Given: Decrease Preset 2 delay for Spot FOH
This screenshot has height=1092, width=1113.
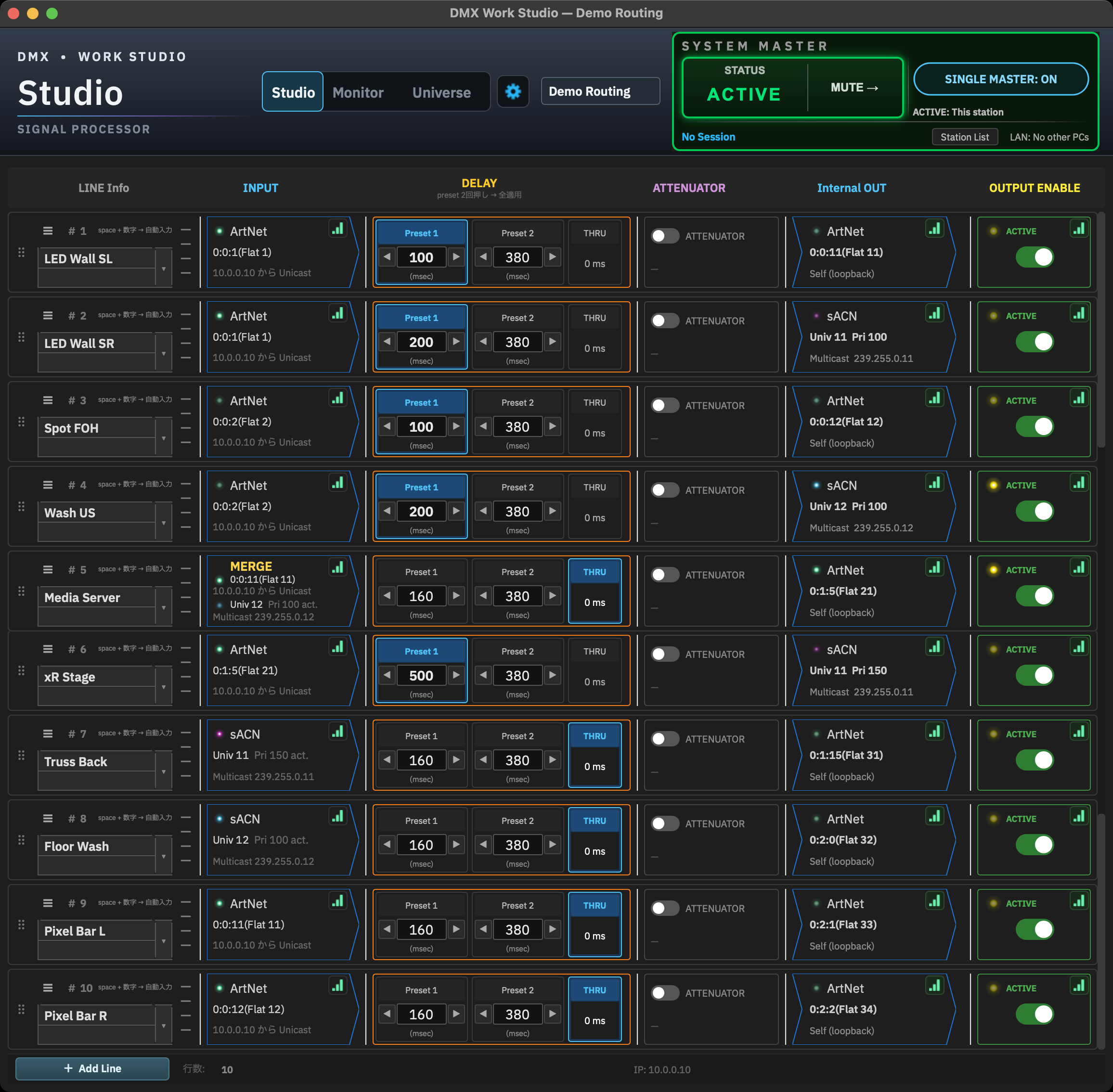Looking at the screenshot, I should pos(484,426).
